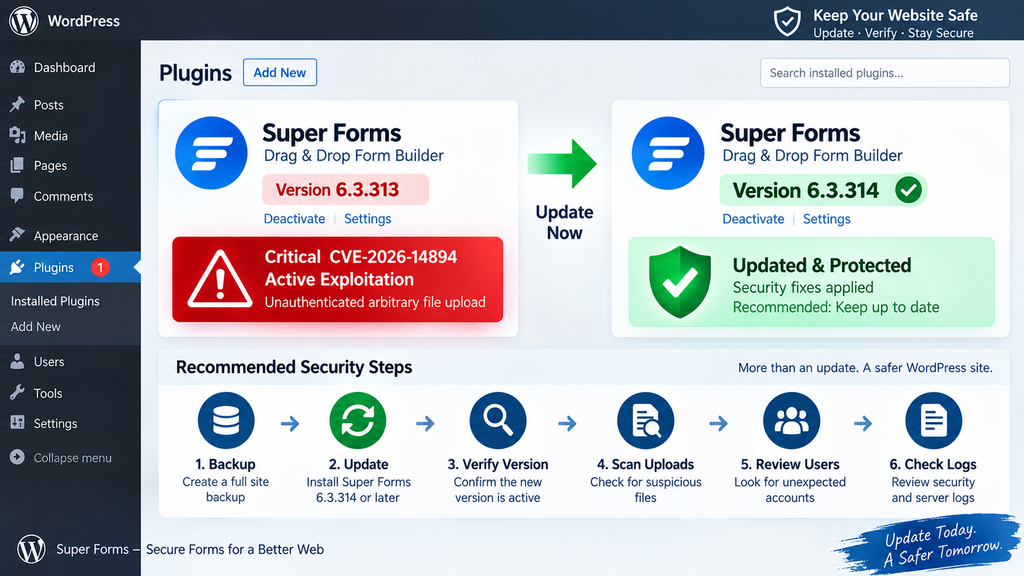Click the Users person icon
This screenshot has width=1024, height=576.
coord(18,361)
